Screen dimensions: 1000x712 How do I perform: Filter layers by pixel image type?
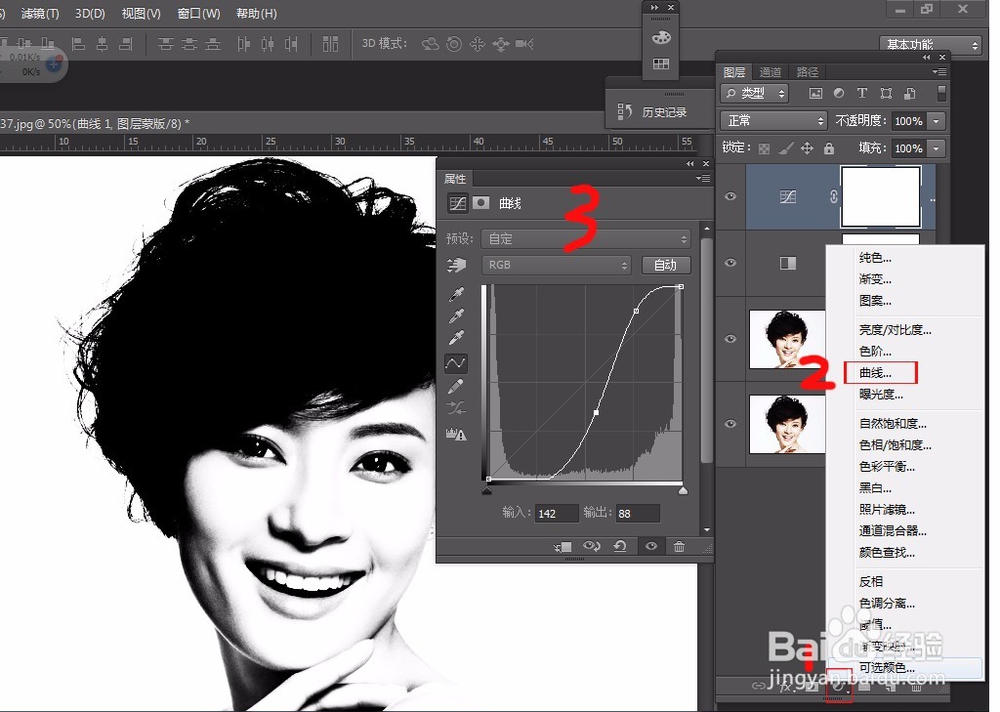(816, 93)
